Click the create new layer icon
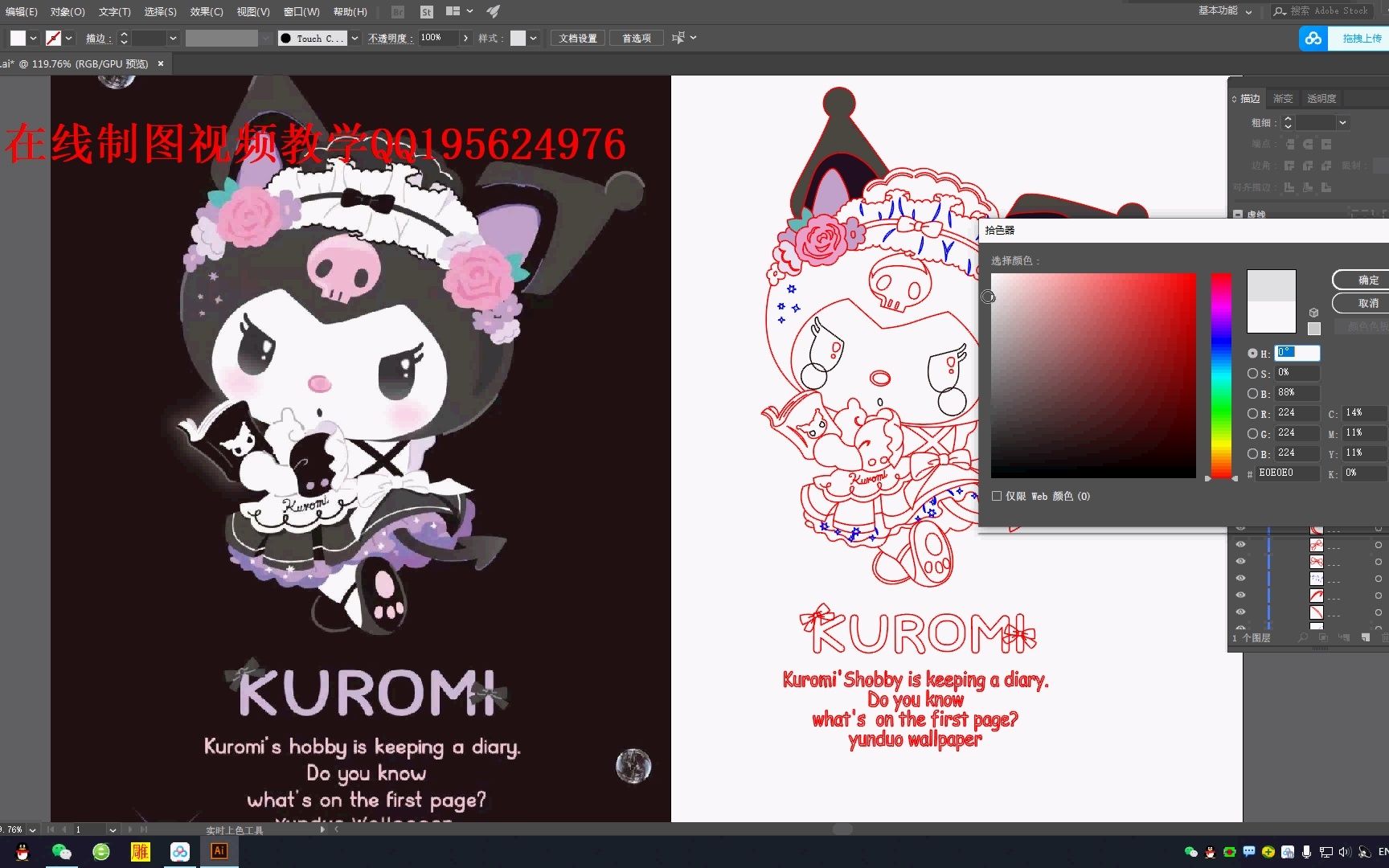This screenshot has width=1389, height=868. tap(1365, 637)
